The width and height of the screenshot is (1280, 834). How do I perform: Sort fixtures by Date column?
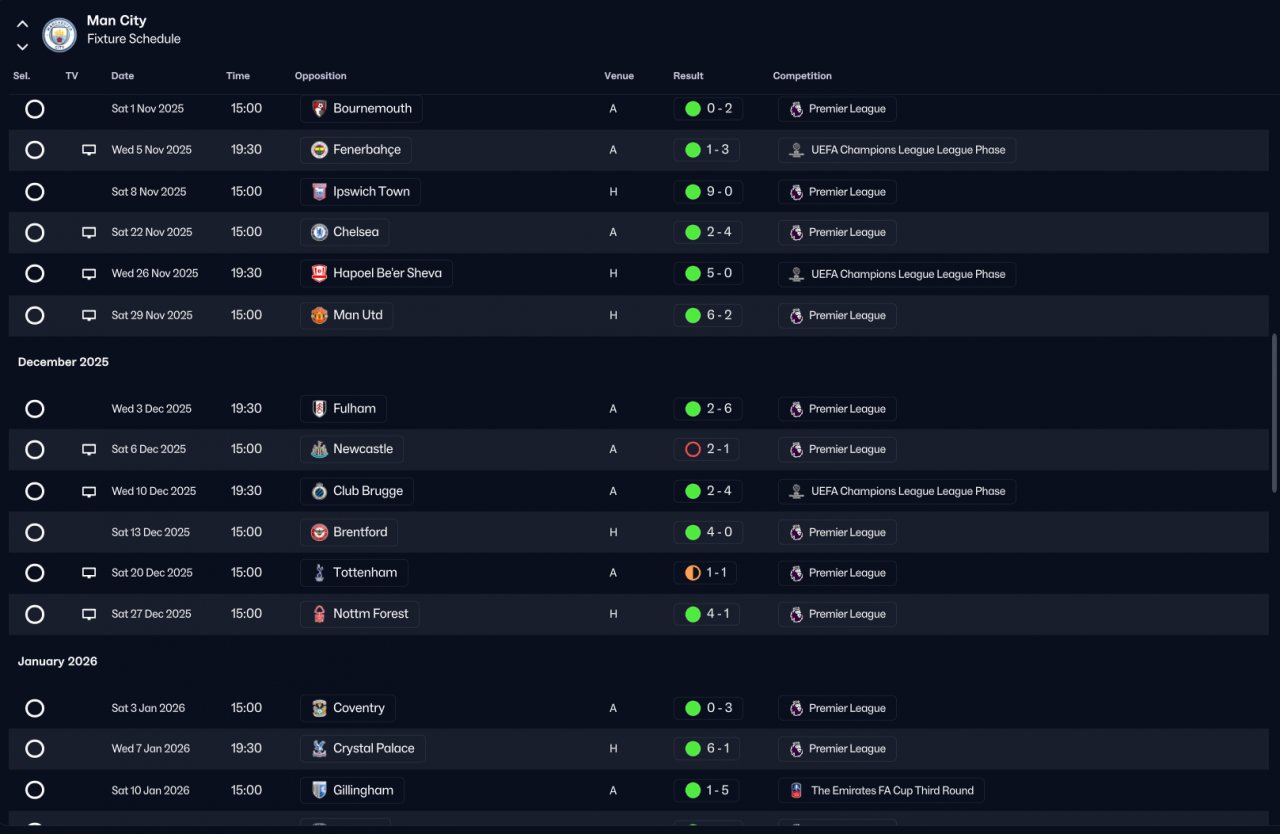pos(122,76)
